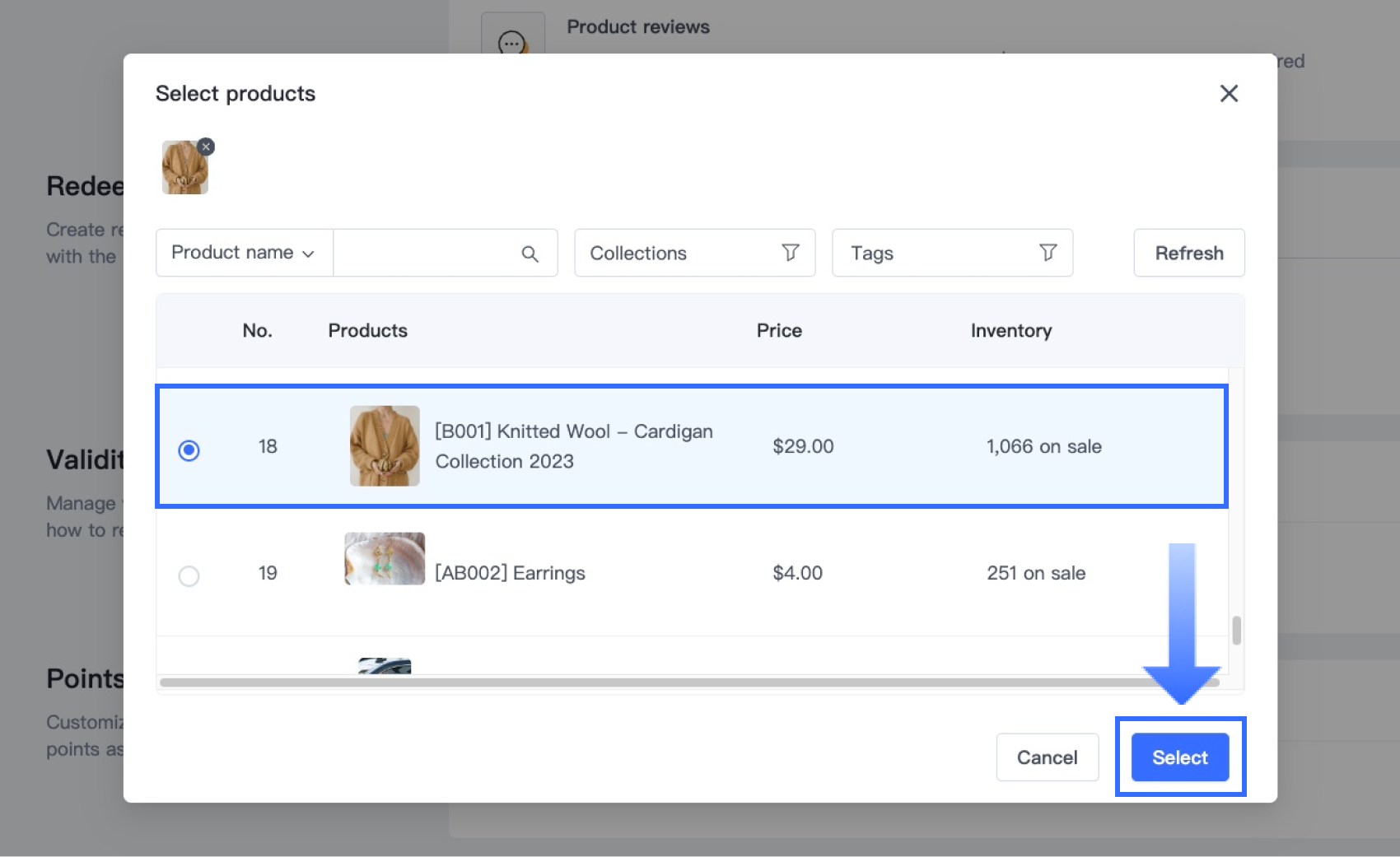Click the cardigan product image in row 18
Image resolution: width=1400 pixels, height=857 pixels.
pyautogui.click(x=385, y=445)
